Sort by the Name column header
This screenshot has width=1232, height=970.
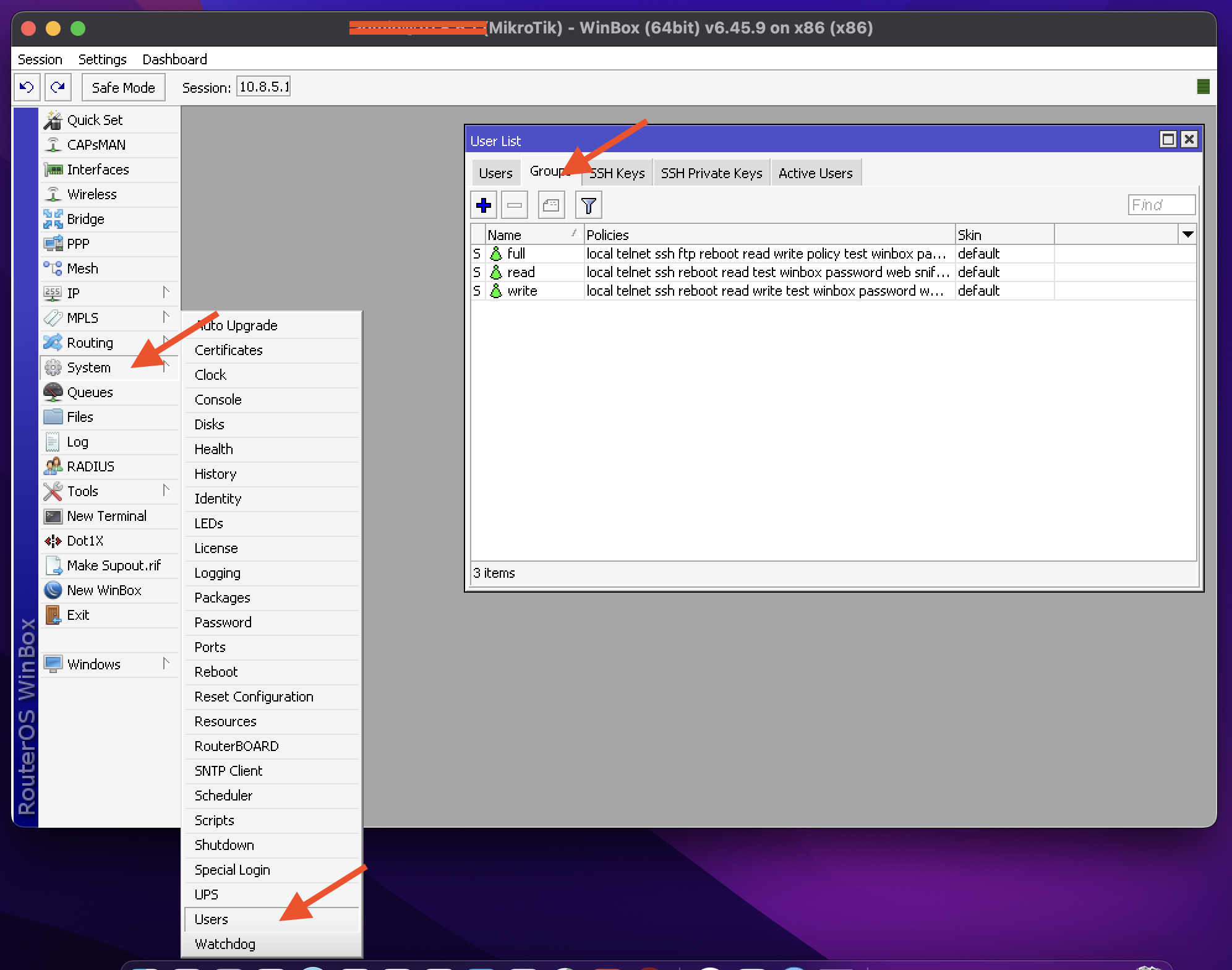click(x=534, y=234)
